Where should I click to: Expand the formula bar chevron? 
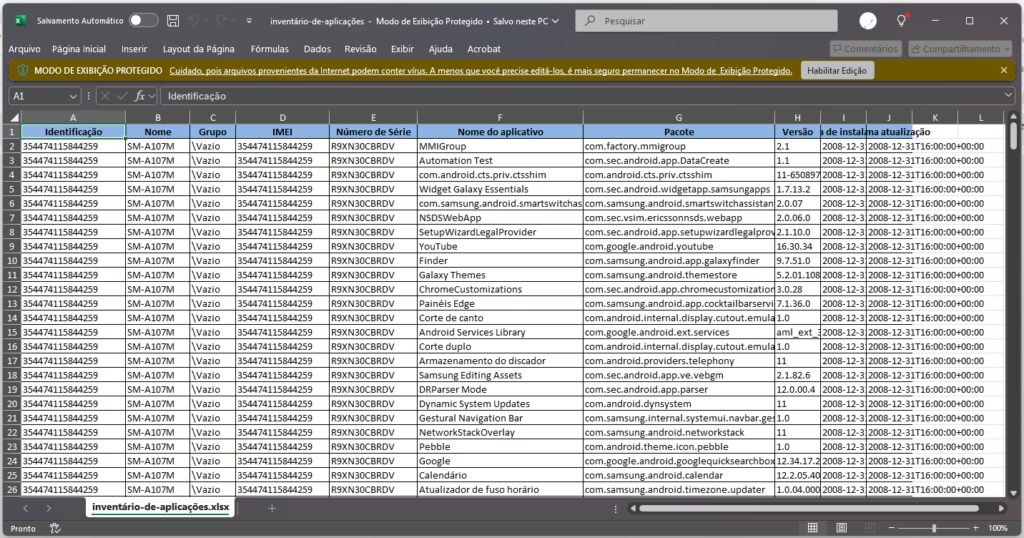(x=1008, y=95)
